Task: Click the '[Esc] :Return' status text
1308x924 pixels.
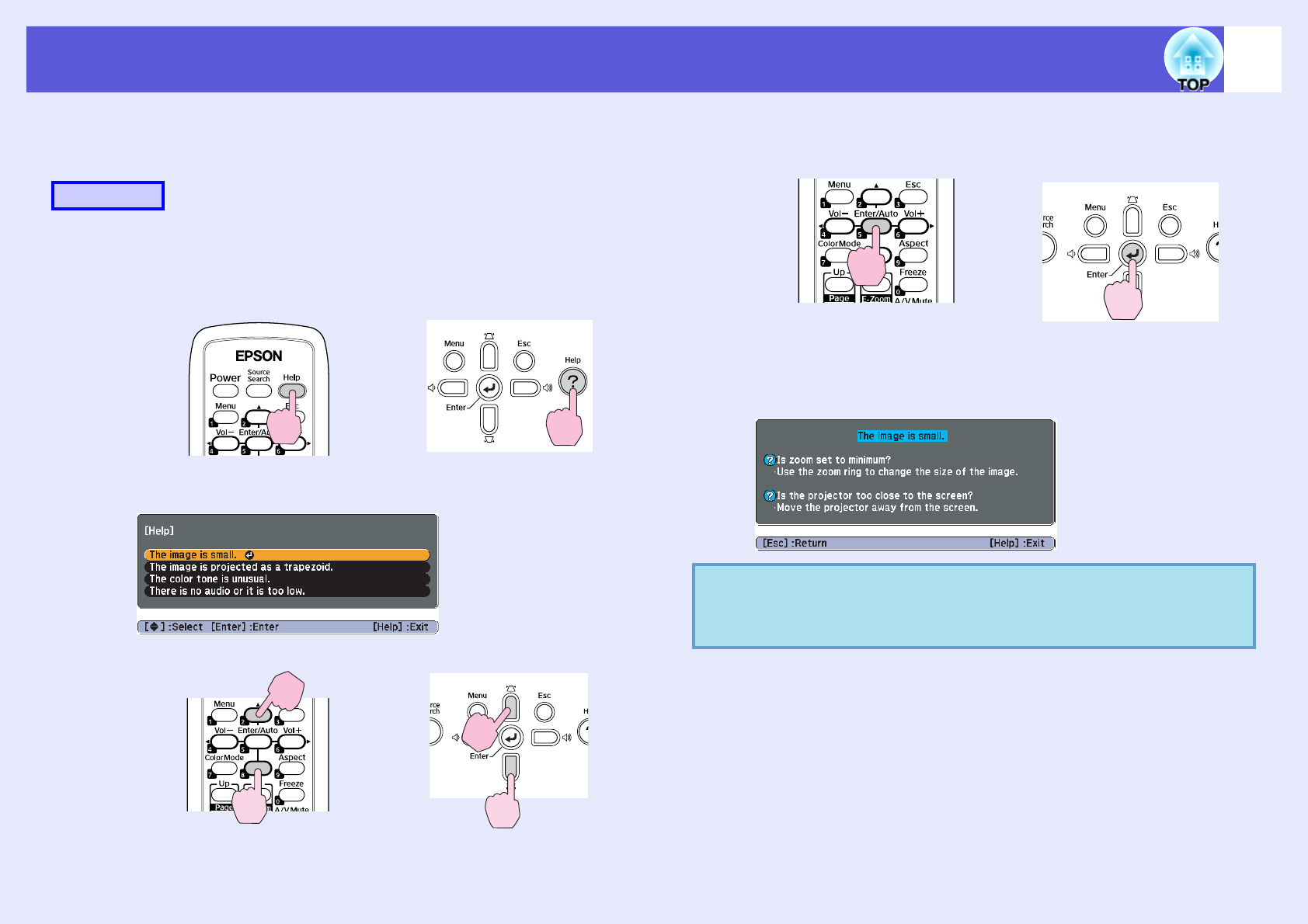Action: click(795, 543)
